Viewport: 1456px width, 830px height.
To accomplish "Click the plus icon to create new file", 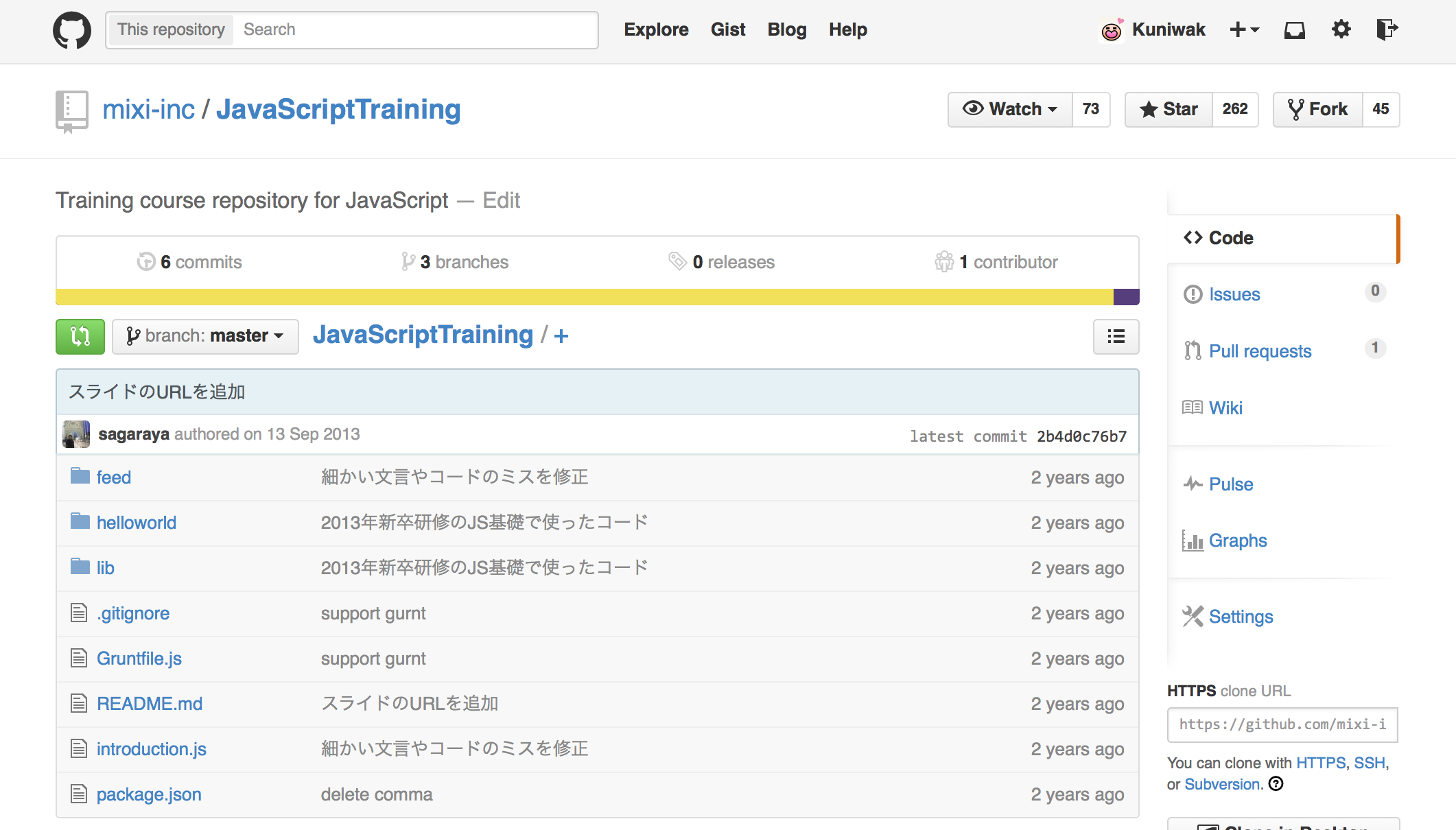I will coord(561,336).
